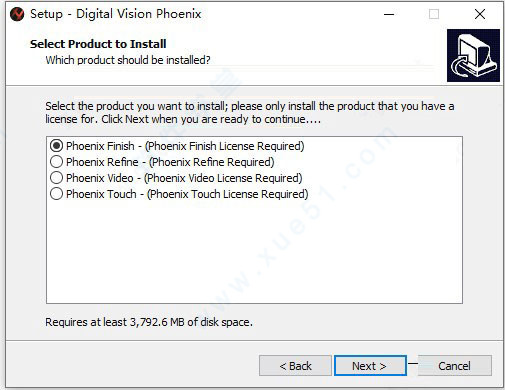
Task: Cancel the Phoenix setup
Action: [455, 366]
